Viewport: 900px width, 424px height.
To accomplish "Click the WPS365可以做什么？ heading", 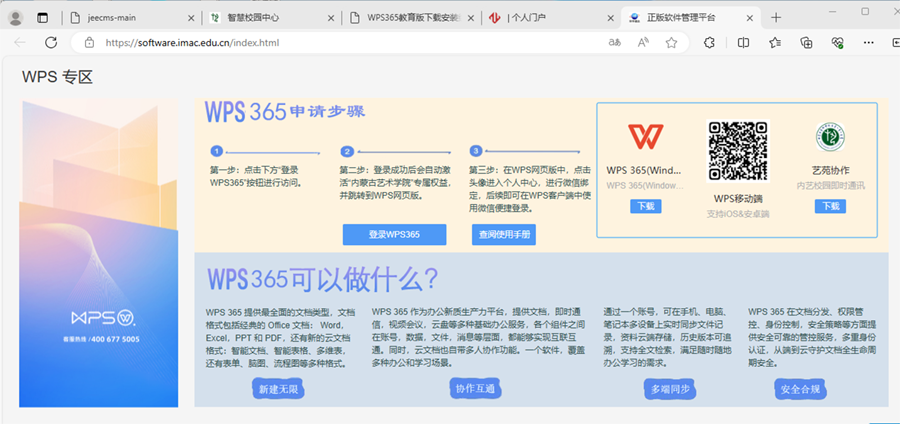I will [323, 279].
